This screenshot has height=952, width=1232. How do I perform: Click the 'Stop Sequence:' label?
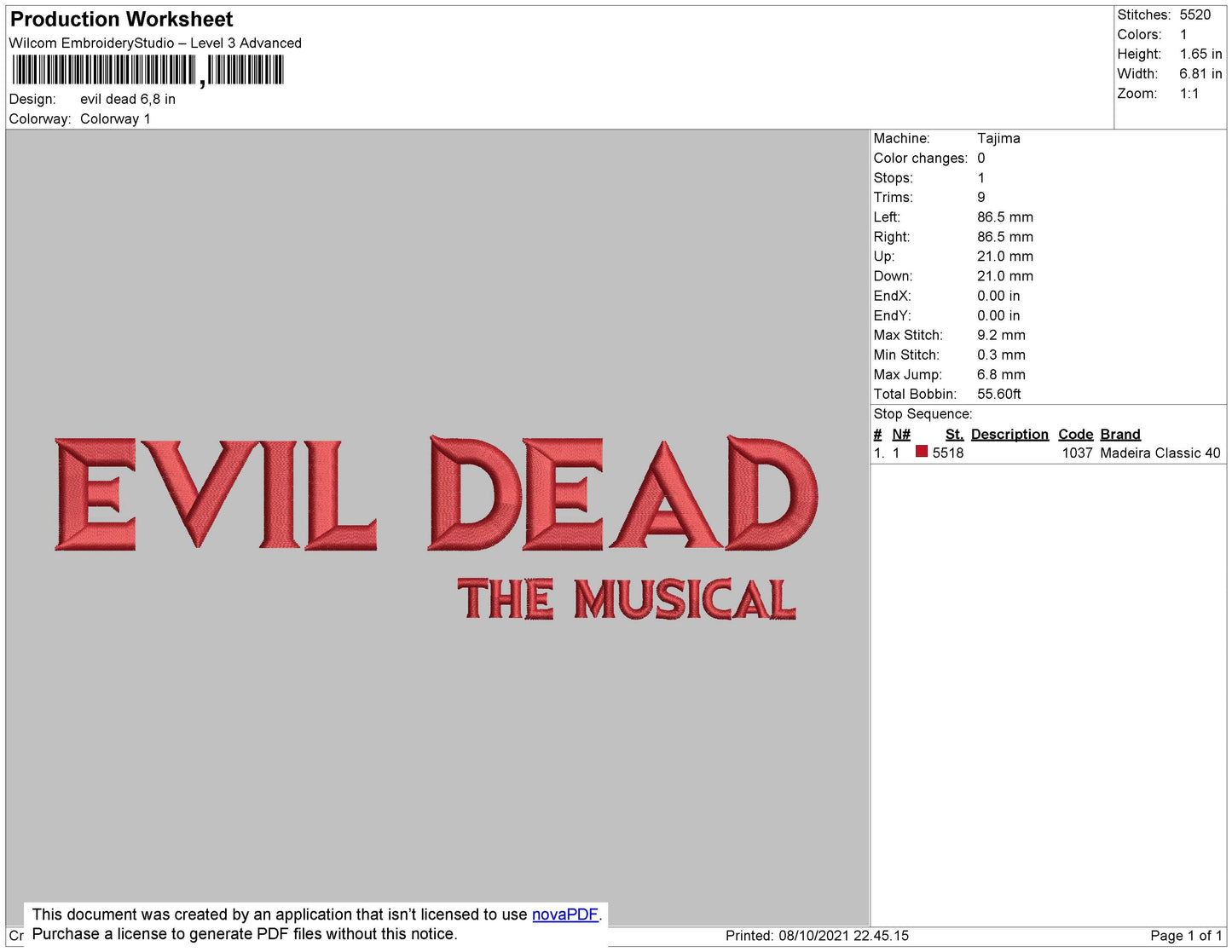[923, 414]
